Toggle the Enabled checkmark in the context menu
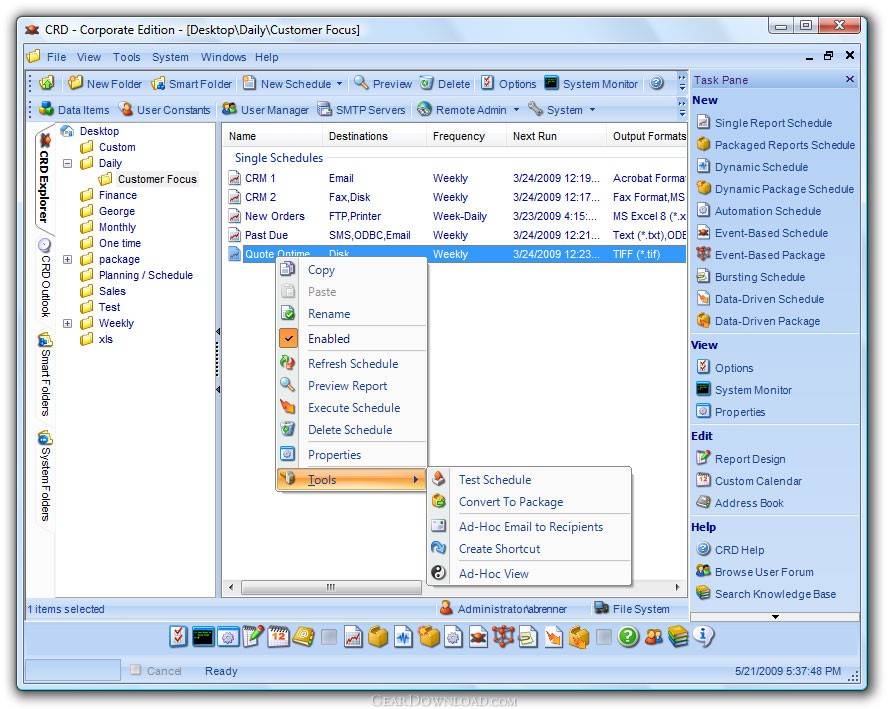Screen dimensions: 888x709 coord(288,339)
